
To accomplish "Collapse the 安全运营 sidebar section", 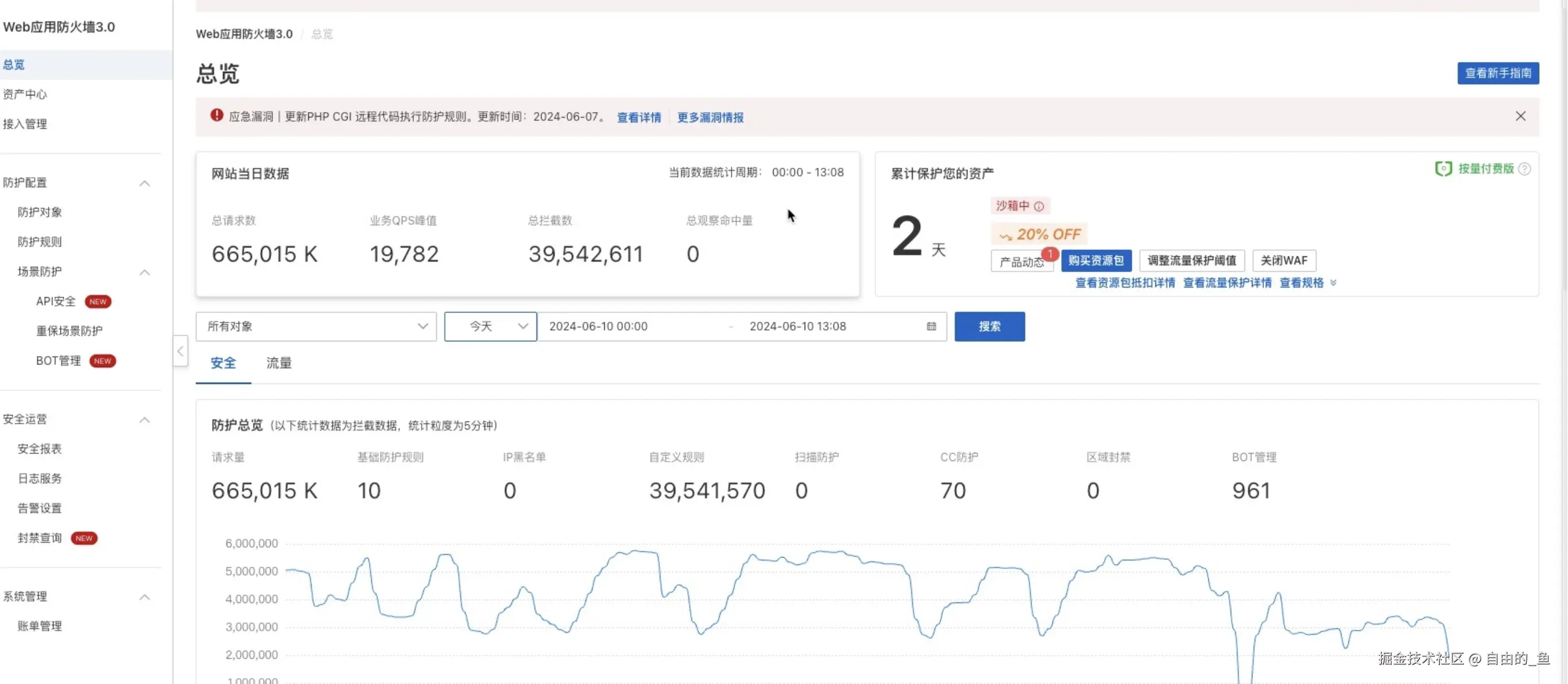I will tap(144, 420).
